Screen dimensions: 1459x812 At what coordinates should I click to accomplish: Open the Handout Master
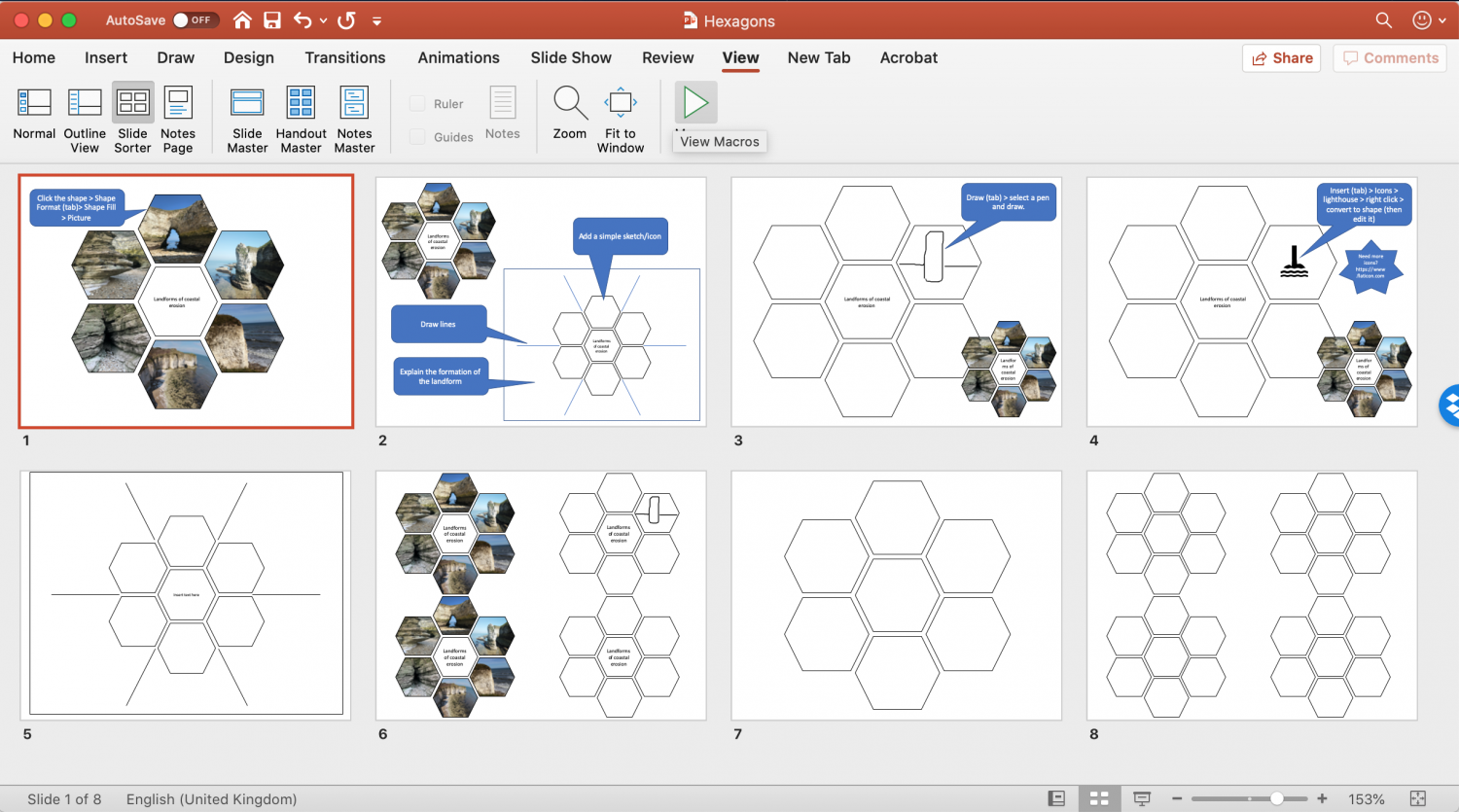click(301, 117)
